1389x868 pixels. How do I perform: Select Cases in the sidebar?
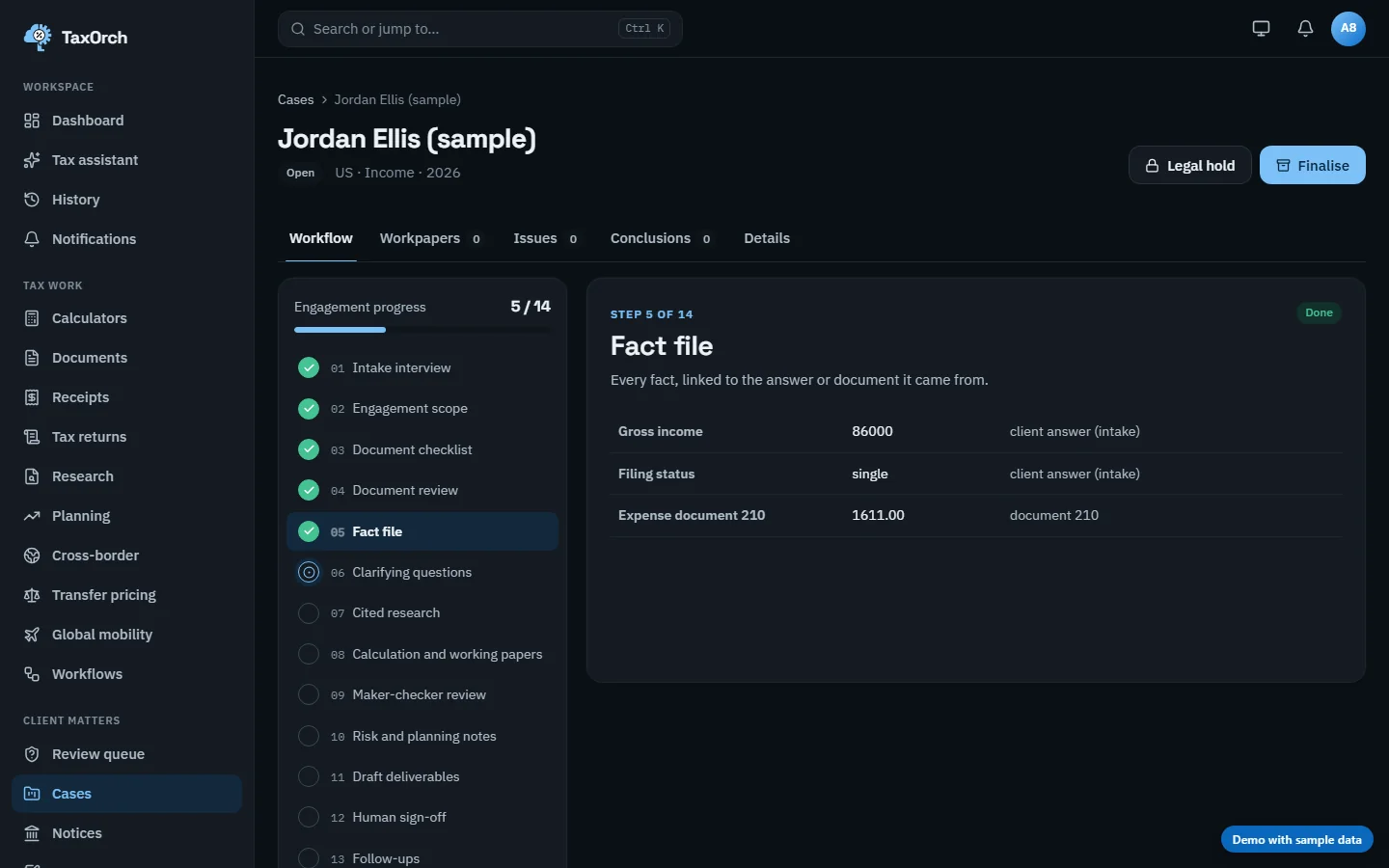tap(126, 794)
